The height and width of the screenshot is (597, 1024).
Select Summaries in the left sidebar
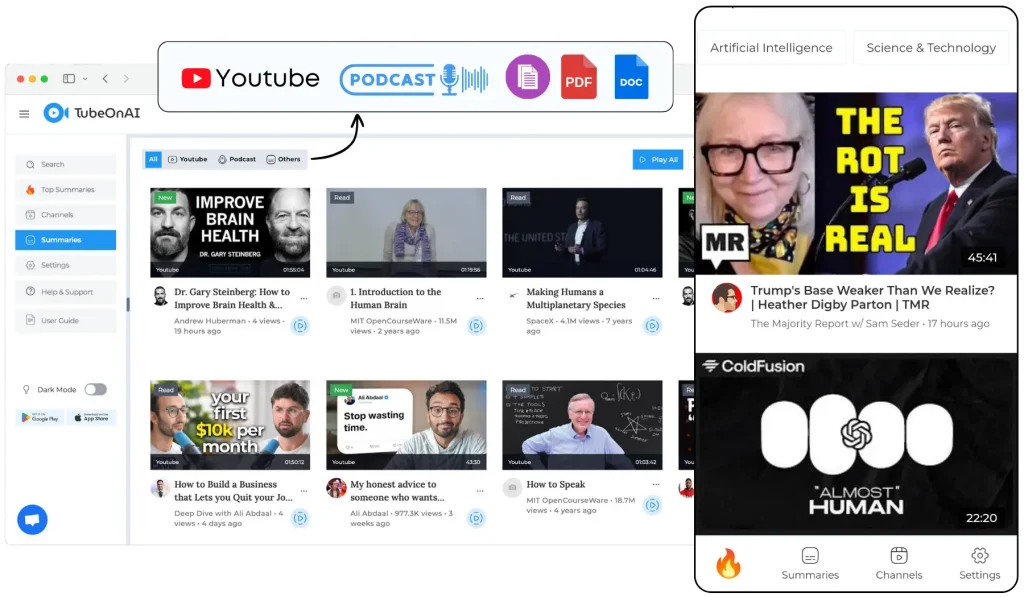pos(65,240)
